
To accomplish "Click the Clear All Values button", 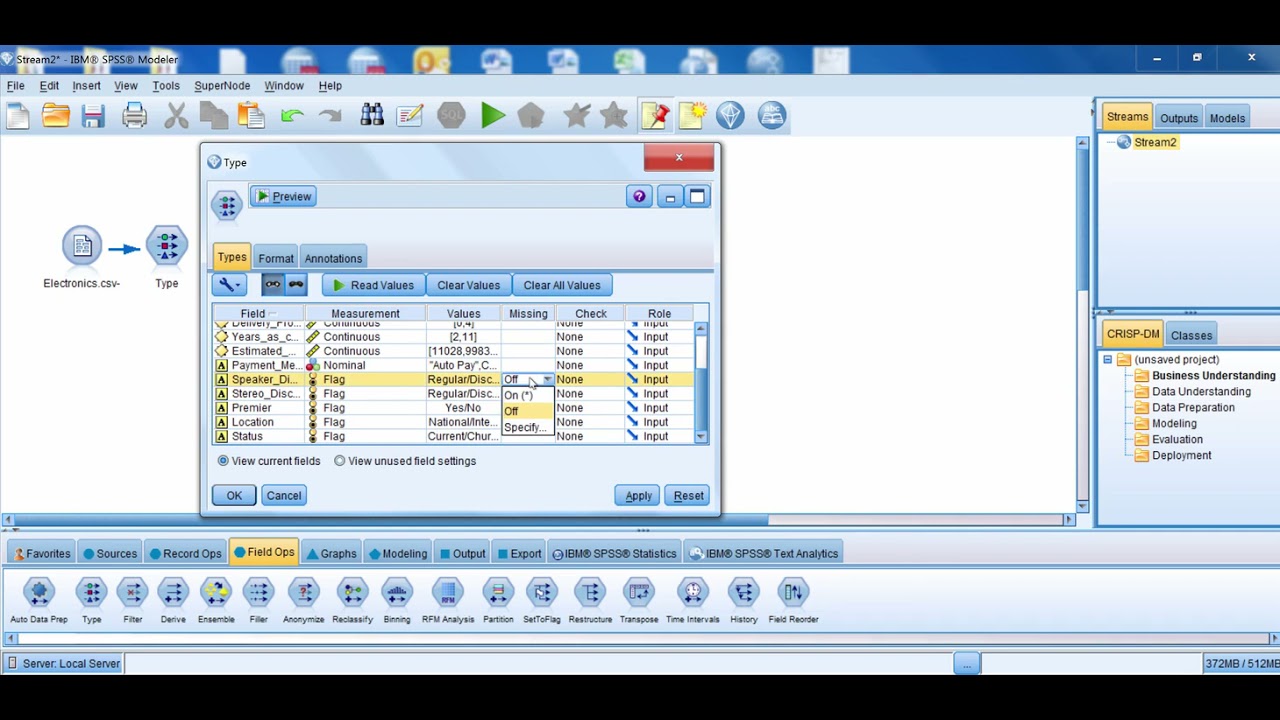I will tap(562, 285).
